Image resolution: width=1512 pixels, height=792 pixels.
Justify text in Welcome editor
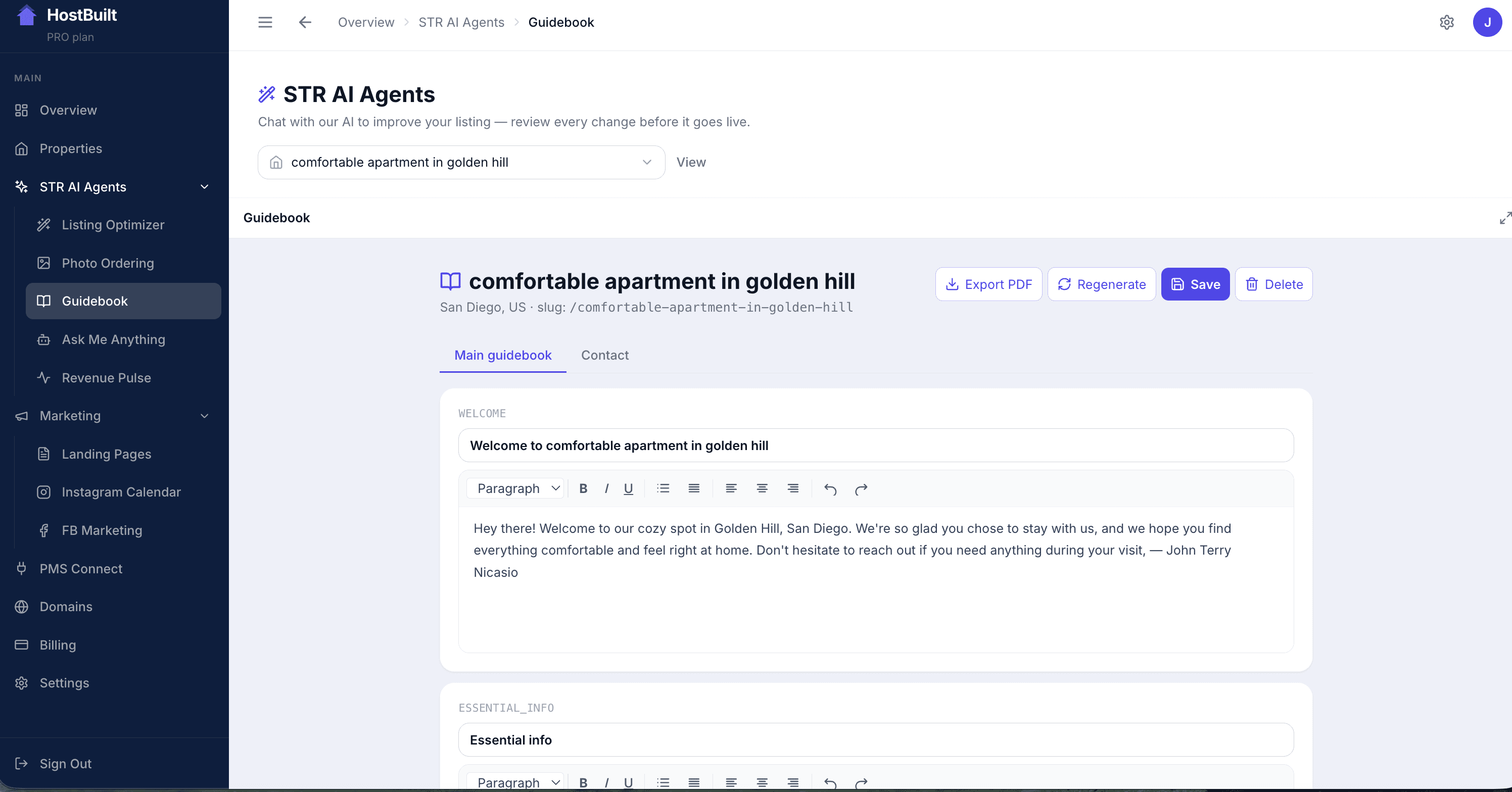[694, 488]
